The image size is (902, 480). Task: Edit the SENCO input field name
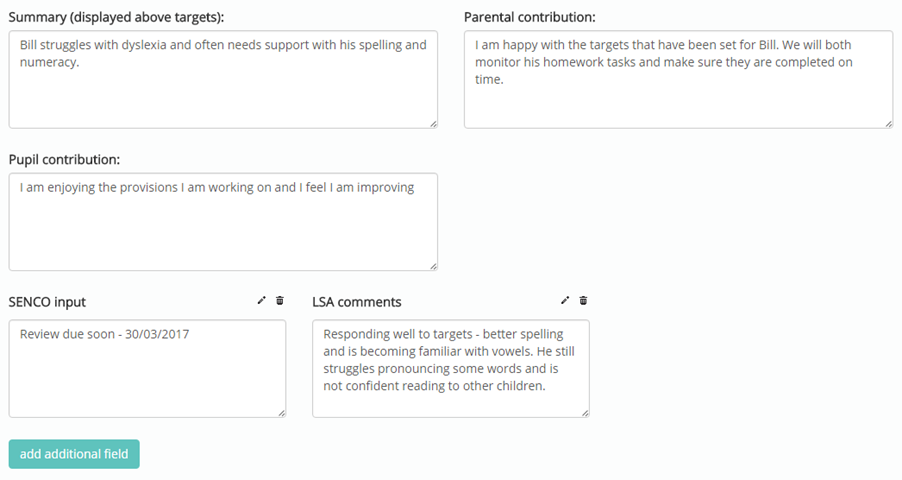point(262,300)
